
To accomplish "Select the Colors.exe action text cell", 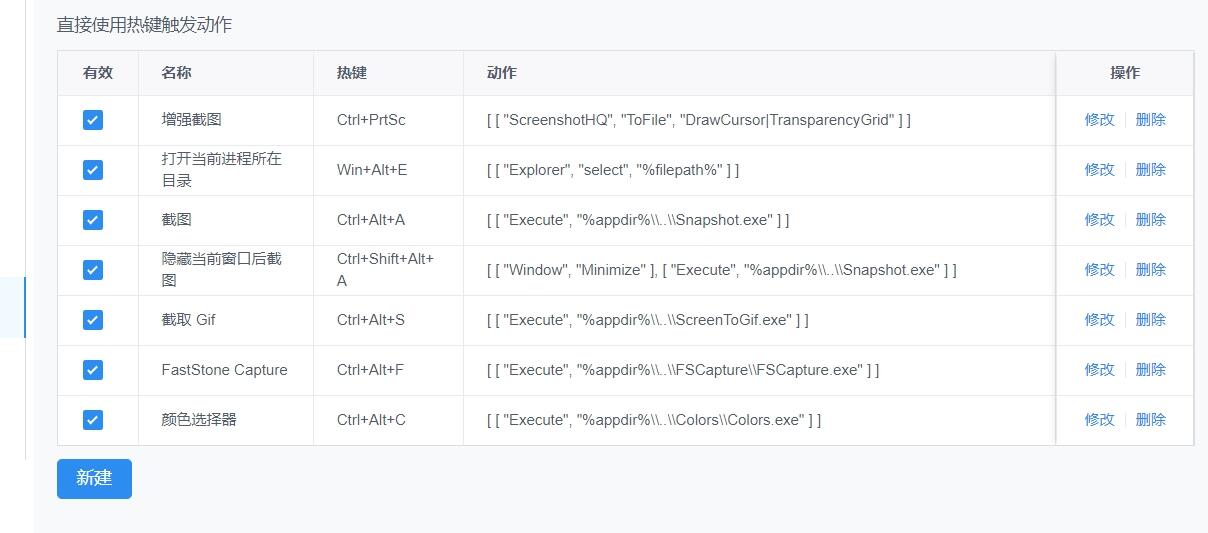I will pyautogui.click(x=654, y=420).
